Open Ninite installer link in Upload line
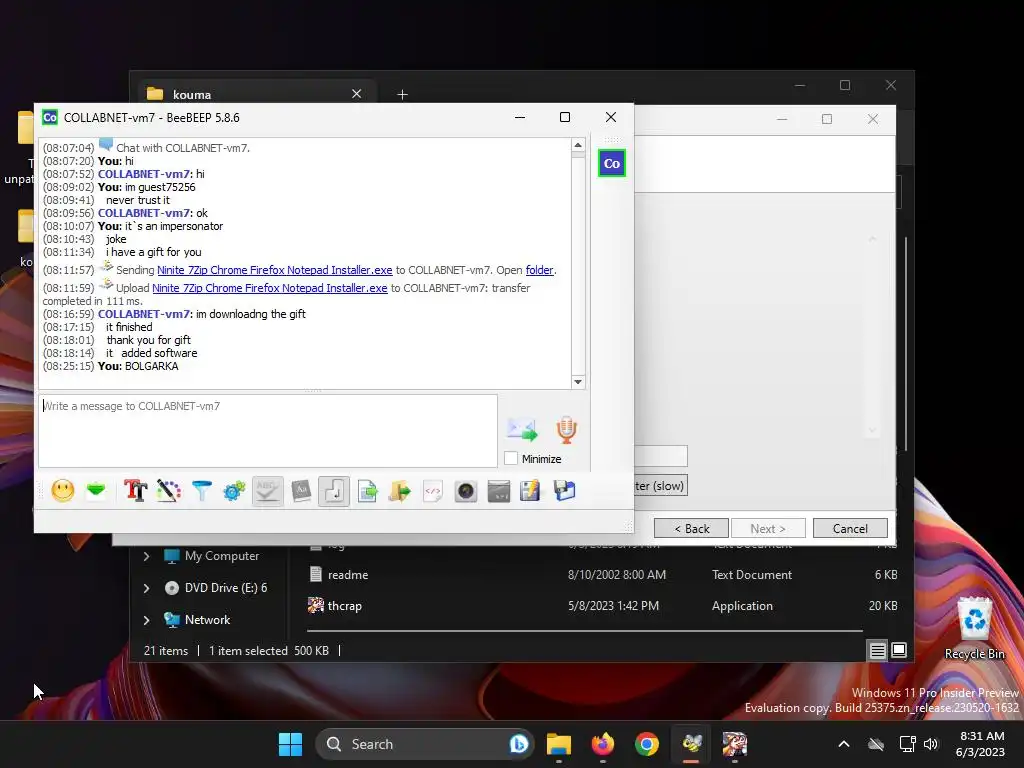1024x768 pixels. (x=270, y=288)
